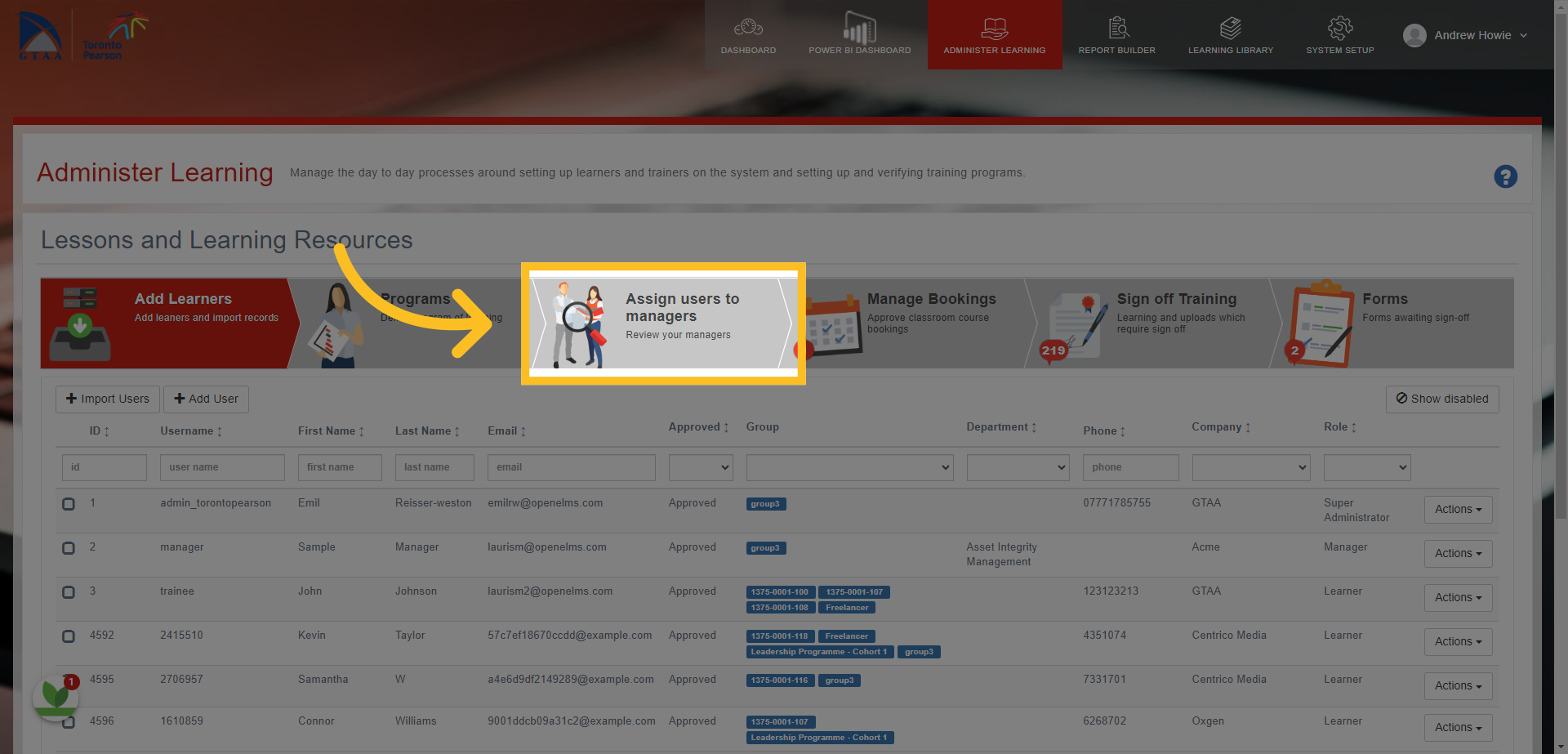Click the phone filter field

click(x=1131, y=467)
